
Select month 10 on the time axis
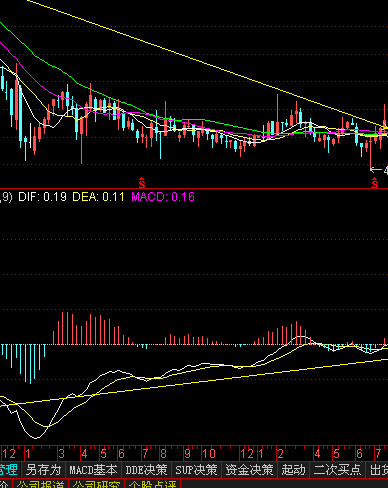[x=209, y=454]
